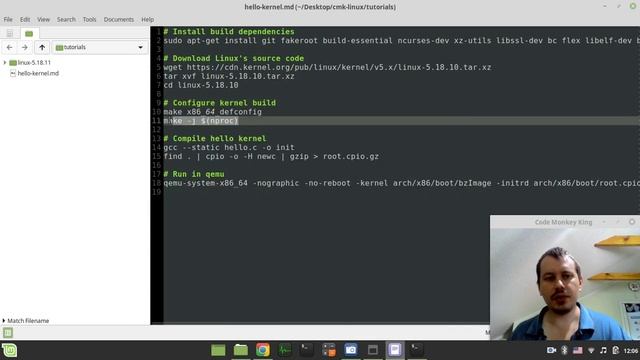
Task: Open the View menu
Action: [43, 19]
